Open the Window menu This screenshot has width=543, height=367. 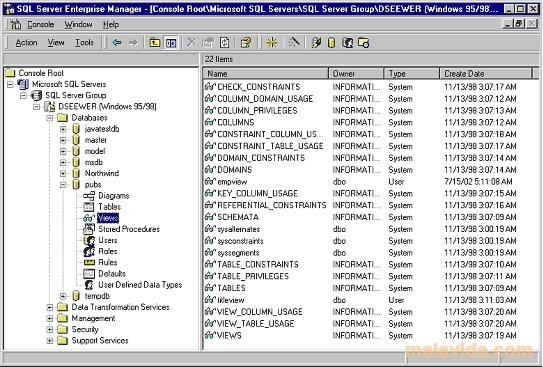pos(78,25)
